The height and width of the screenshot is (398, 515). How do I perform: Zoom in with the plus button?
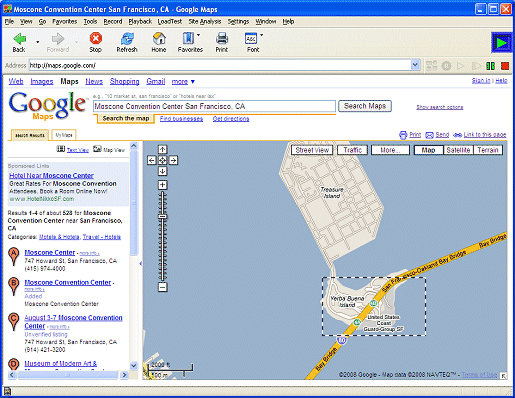click(x=162, y=185)
